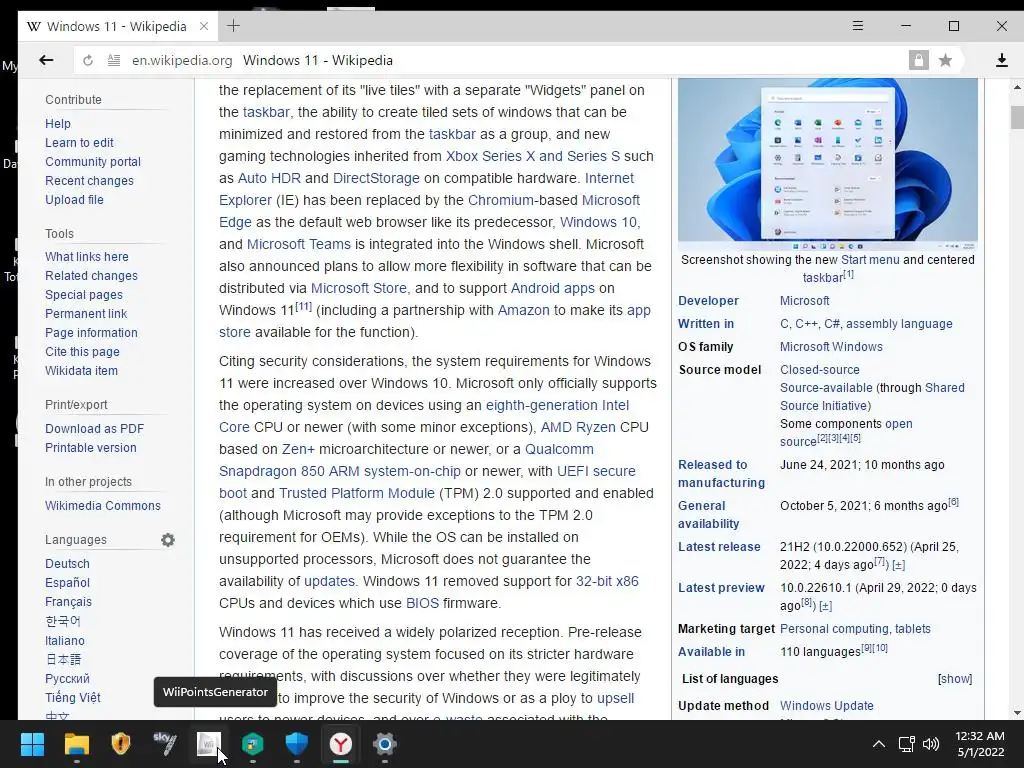Go back with the browser back arrow
Screen dimensions: 1024x768
pos(46,61)
